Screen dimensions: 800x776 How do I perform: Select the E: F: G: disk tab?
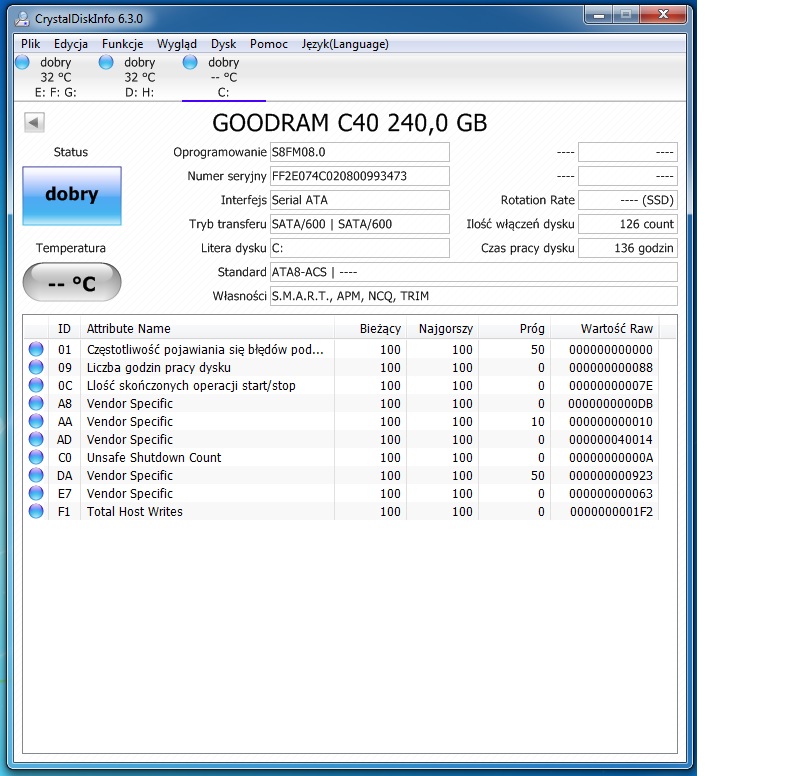tap(56, 77)
